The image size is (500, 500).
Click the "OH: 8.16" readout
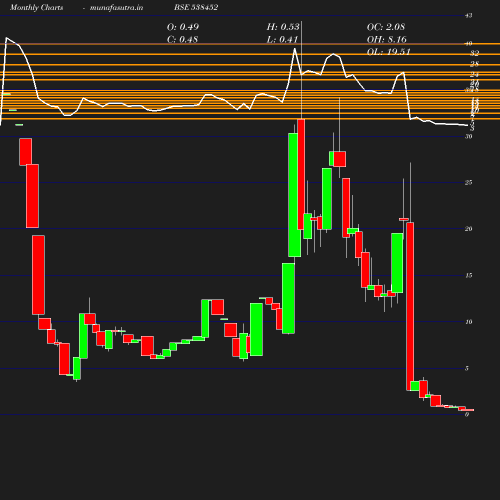pos(387,40)
